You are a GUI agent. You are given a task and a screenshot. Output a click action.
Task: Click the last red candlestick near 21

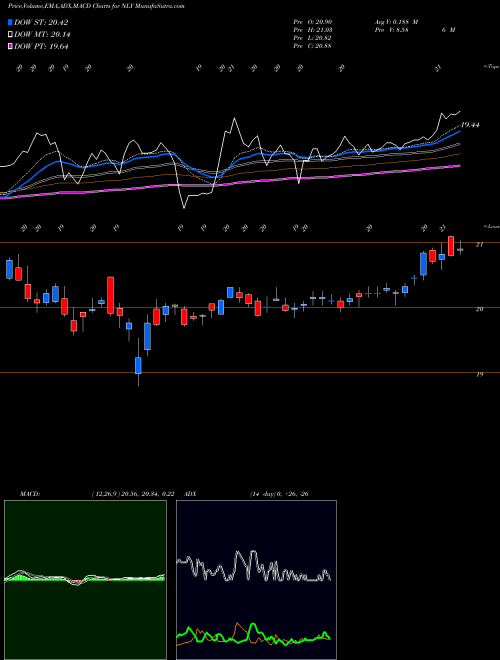[x=451, y=246]
